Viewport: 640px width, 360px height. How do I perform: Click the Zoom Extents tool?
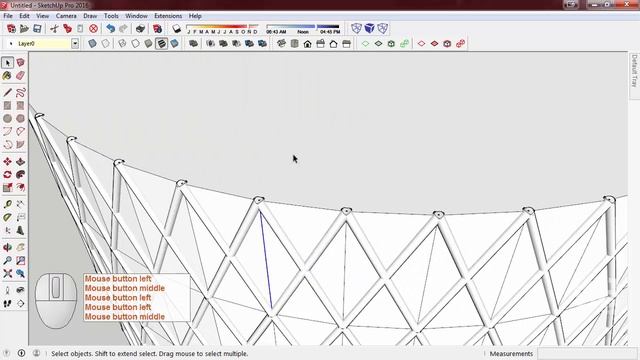(7, 273)
